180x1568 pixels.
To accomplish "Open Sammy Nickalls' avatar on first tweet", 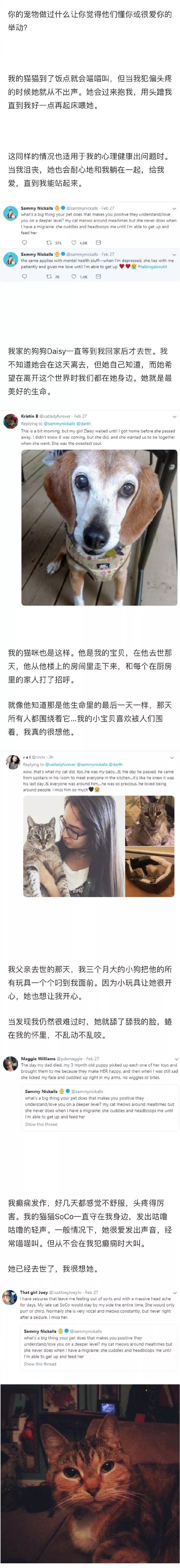I will tap(10, 214).
